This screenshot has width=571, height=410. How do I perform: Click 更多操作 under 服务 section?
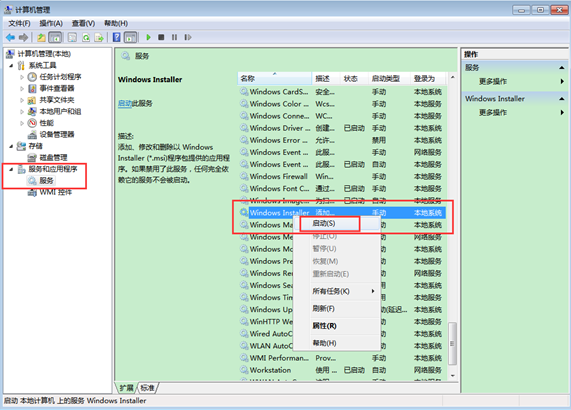[493, 81]
